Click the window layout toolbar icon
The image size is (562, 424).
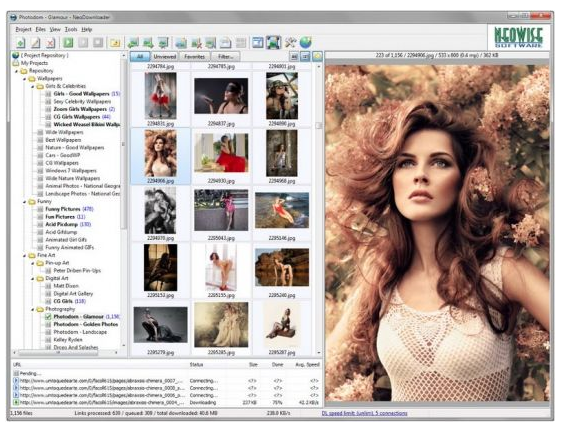(257, 43)
